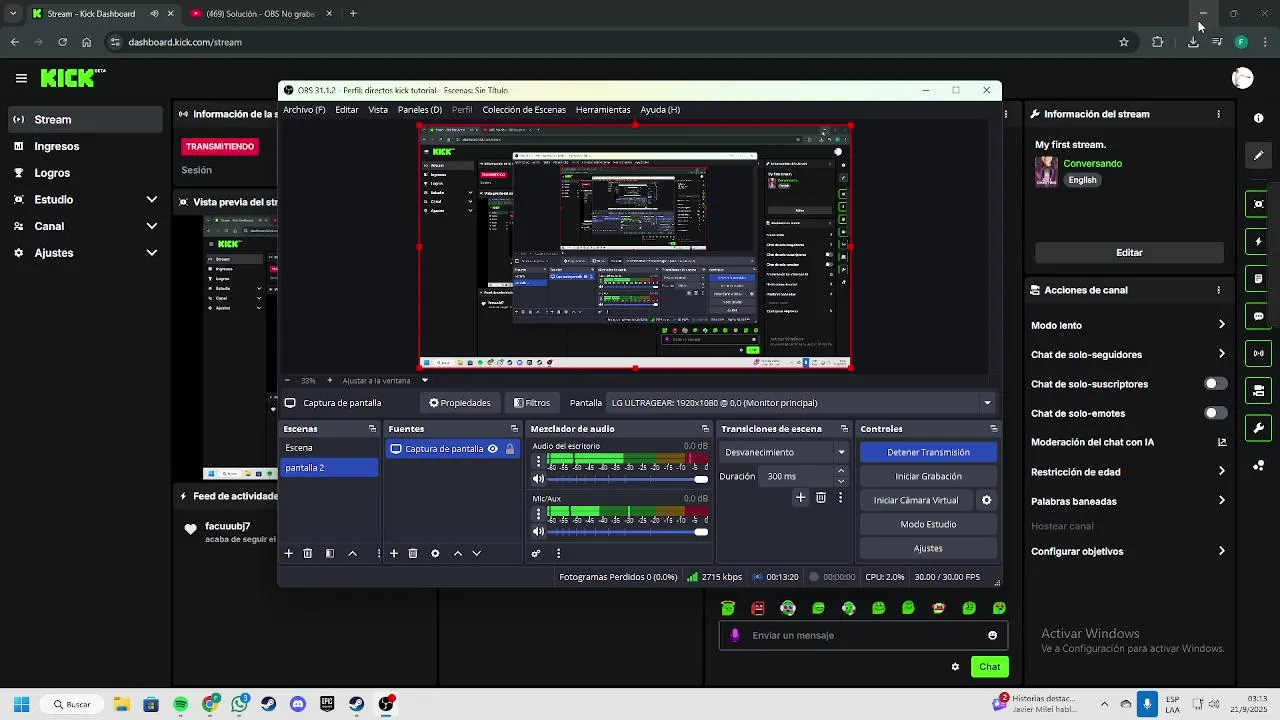Show hidden system tray icons

click(x=1104, y=704)
